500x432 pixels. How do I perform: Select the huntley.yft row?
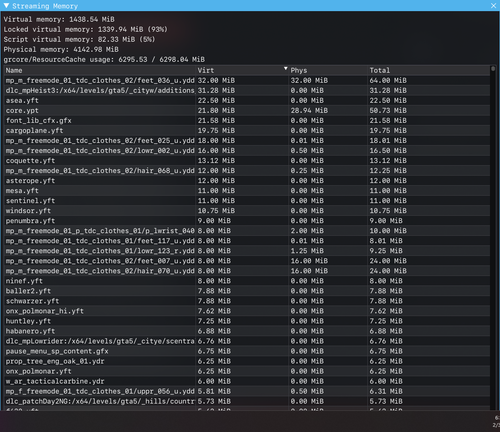[247, 321]
